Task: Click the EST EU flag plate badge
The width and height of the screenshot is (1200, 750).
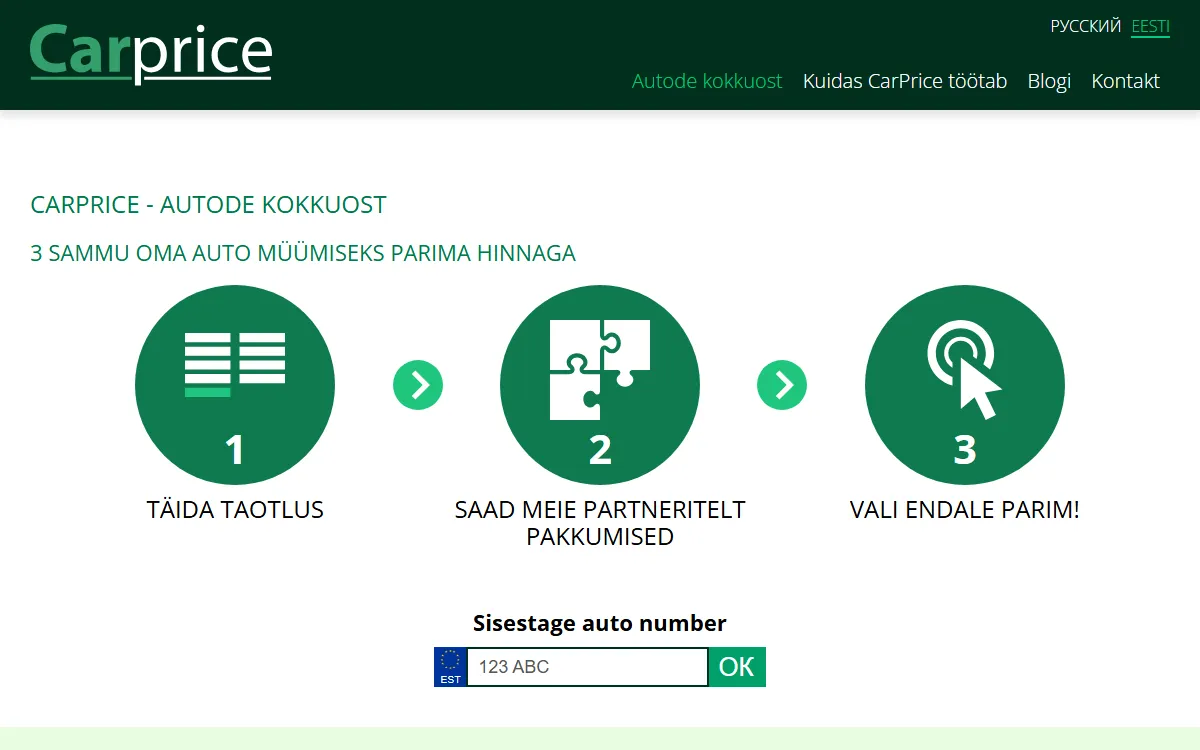Action: [451, 667]
